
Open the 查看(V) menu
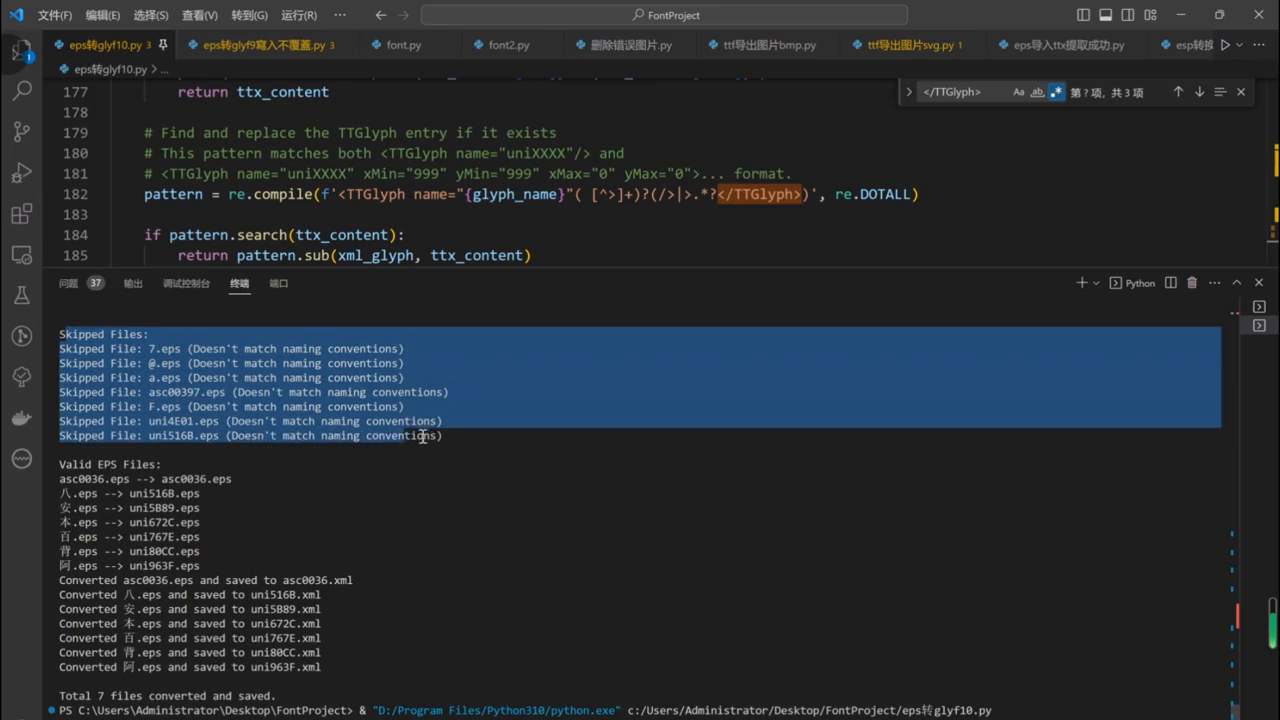(x=200, y=15)
